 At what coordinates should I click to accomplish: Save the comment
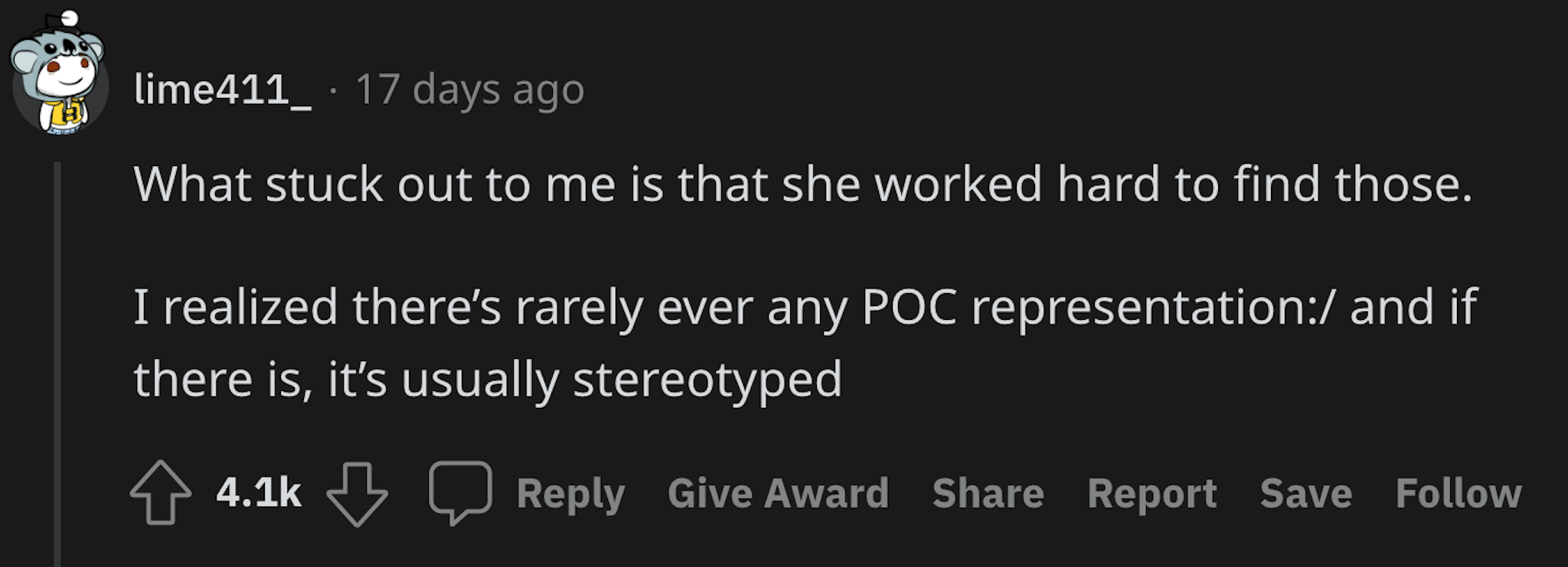(1305, 493)
